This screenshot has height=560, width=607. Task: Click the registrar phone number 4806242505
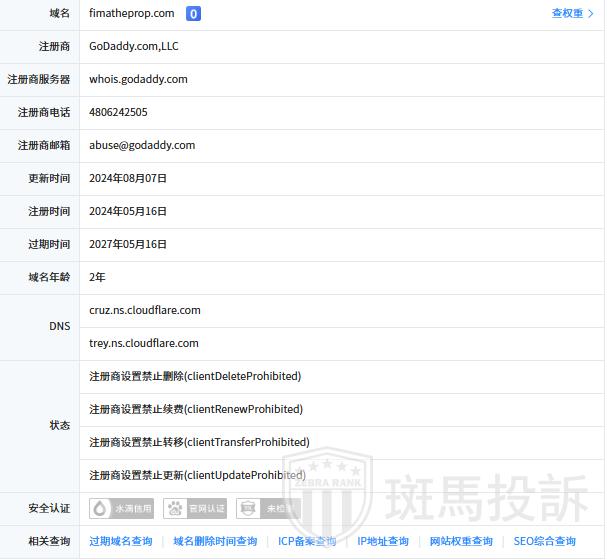(x=118, y=112)
